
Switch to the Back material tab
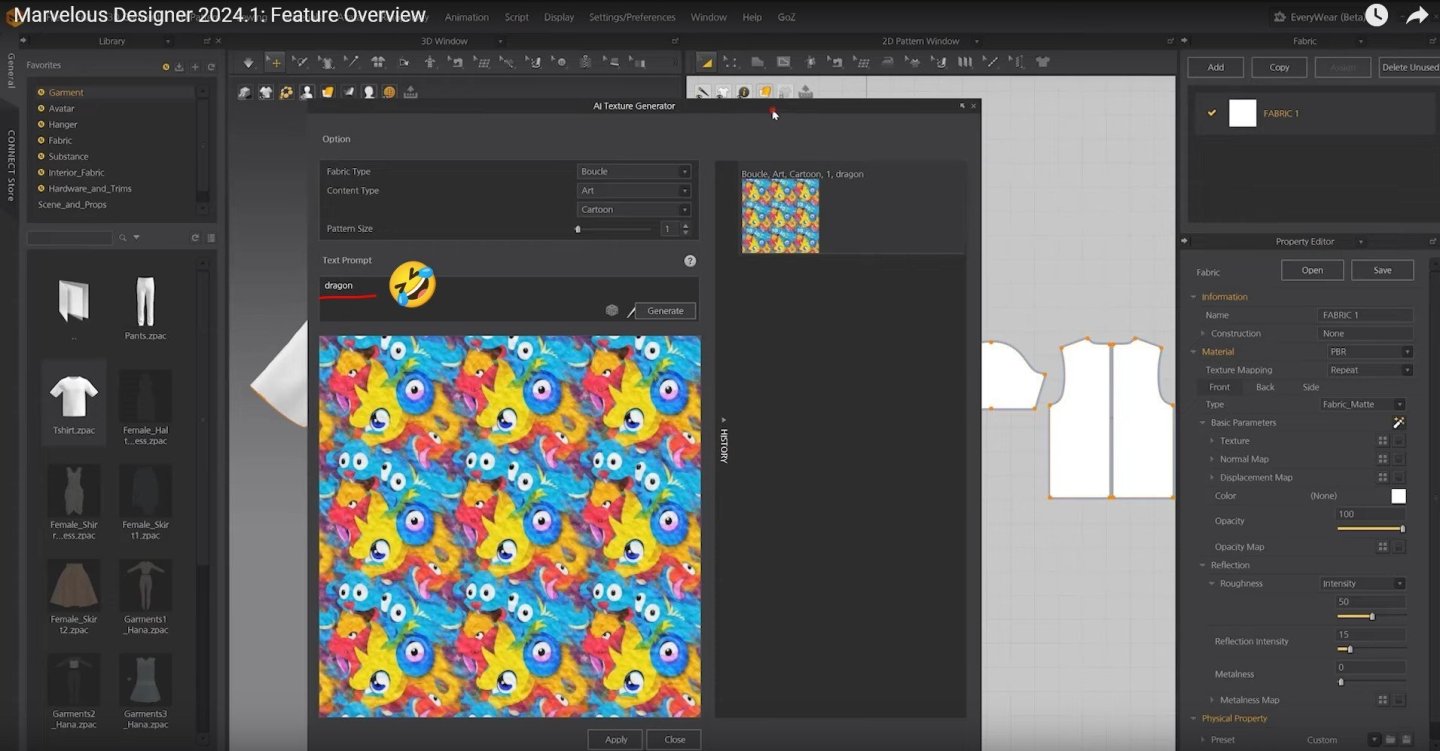point(1265,387)
